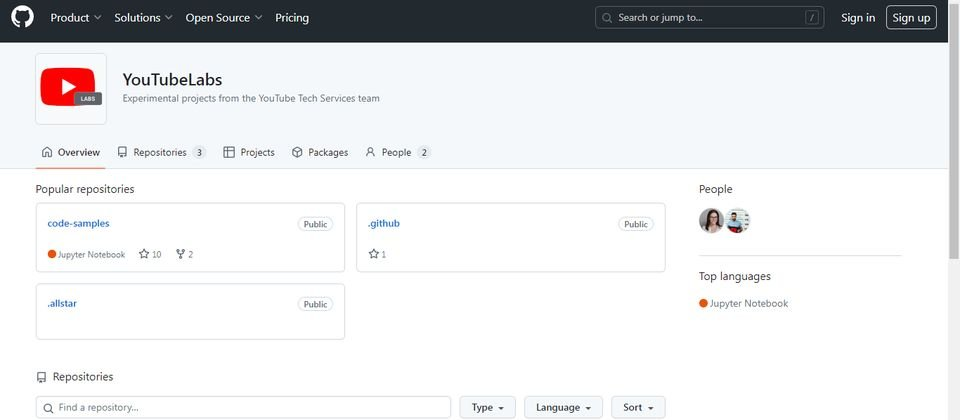Expand the Open Source menu
The height and width of the screenshot is (420, 960).
223,18
